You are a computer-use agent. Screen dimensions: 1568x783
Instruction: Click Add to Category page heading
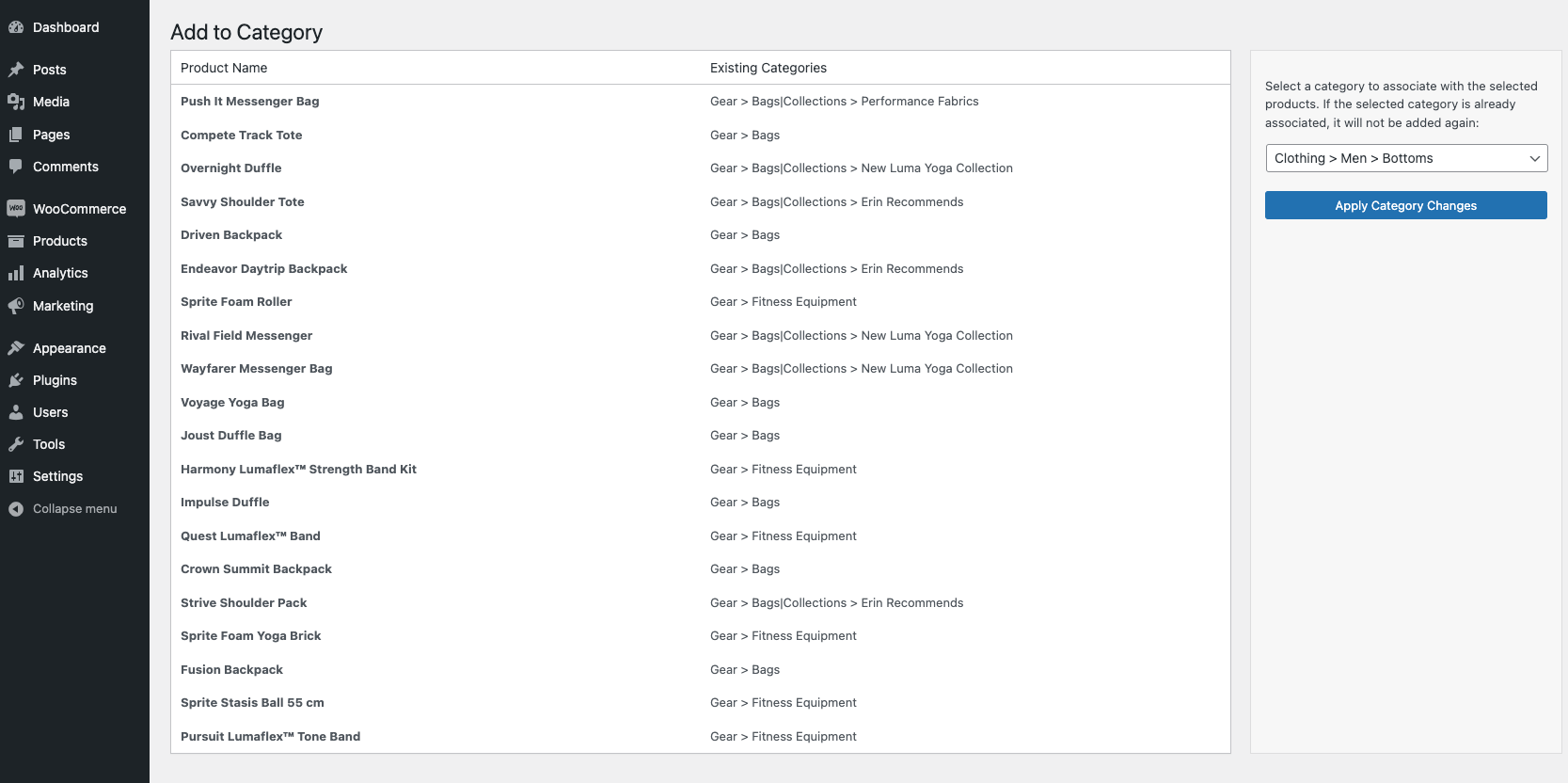click(246, 32)
